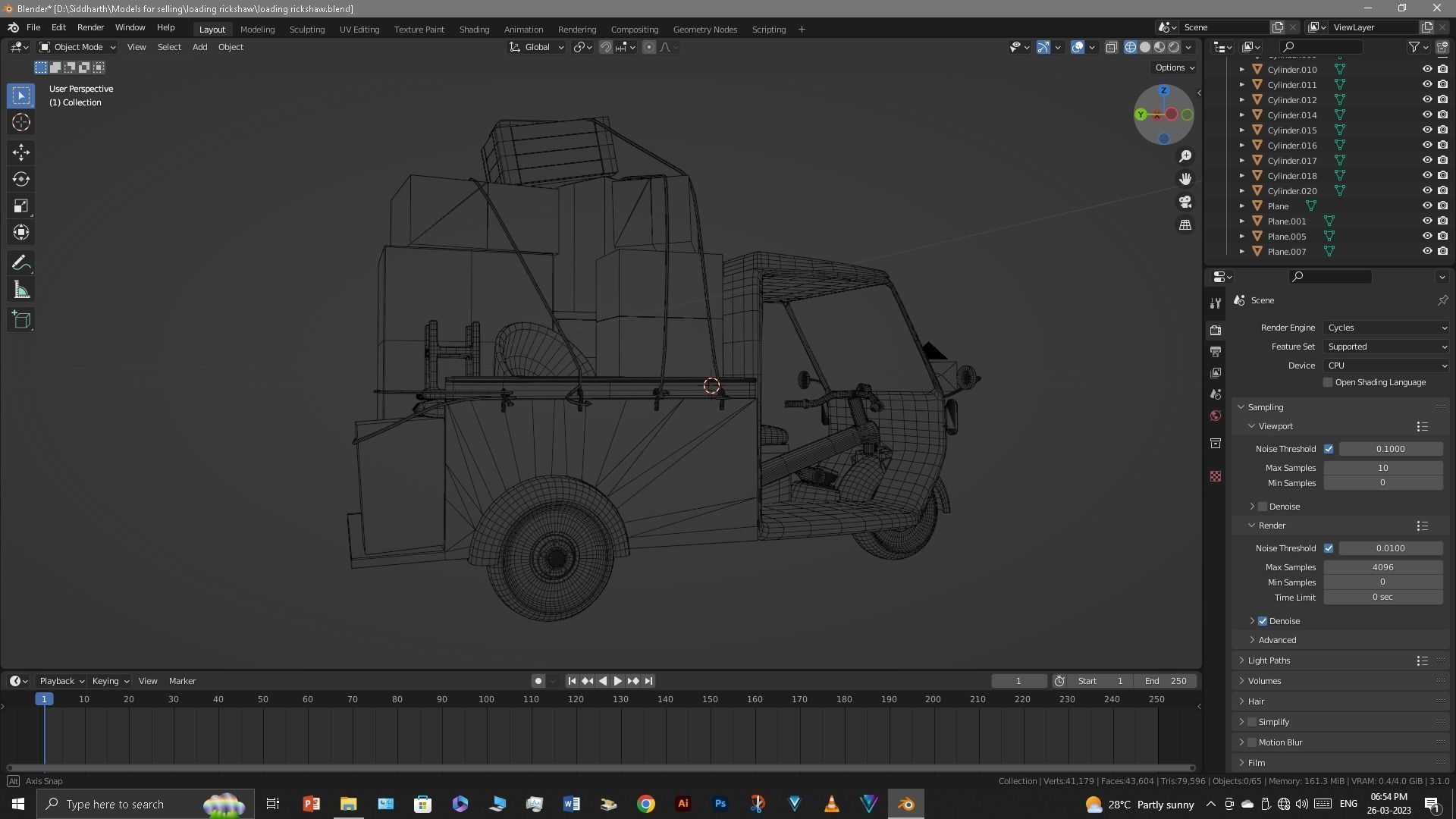Image resolution: width=1456 pixels, height=819 pixels.
Task: Toggle proportional editing icon
Action: pos(649,47)
